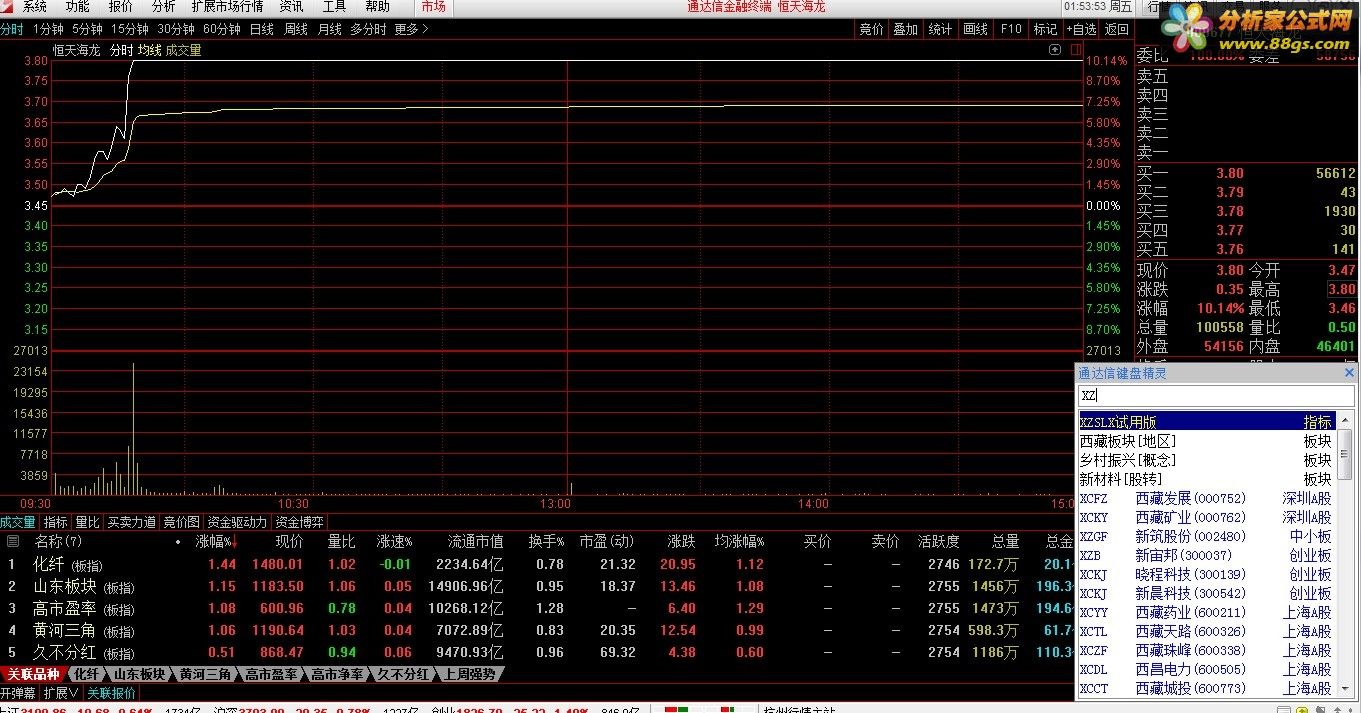Open the 扩展市场行情 menu
The width and height of the screenshot is (1361, 713).
(x=227, y=7)
